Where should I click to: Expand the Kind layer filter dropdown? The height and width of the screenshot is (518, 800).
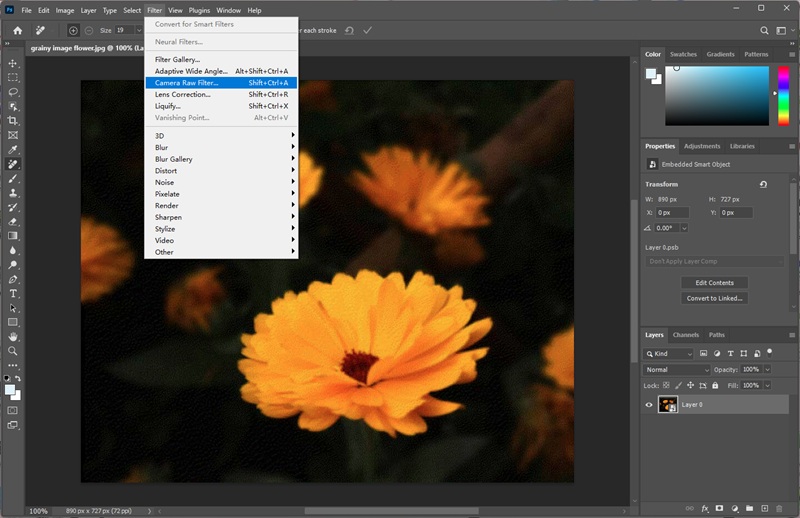670,354
